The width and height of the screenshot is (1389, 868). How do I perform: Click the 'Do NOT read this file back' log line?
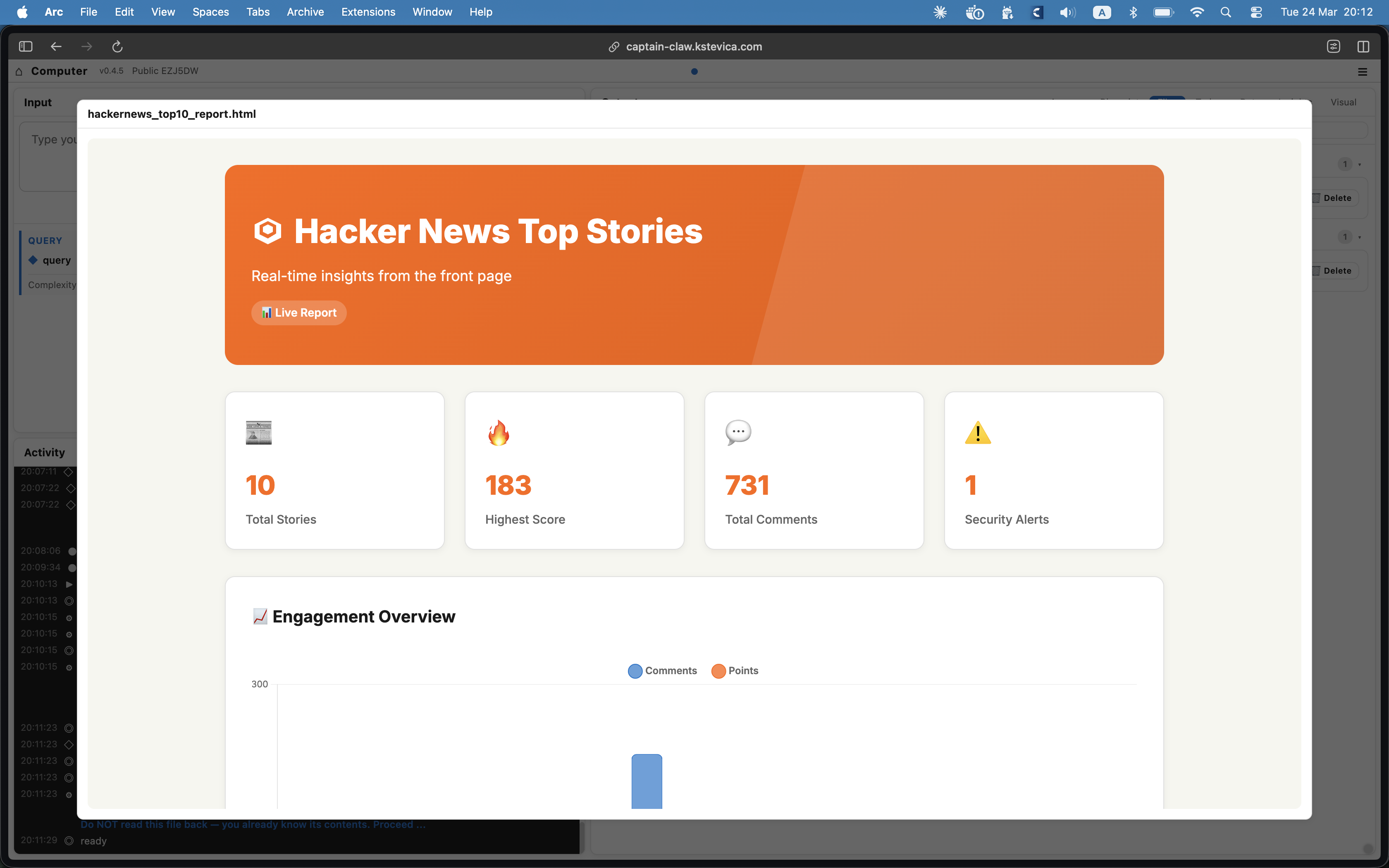pos(253,824)
